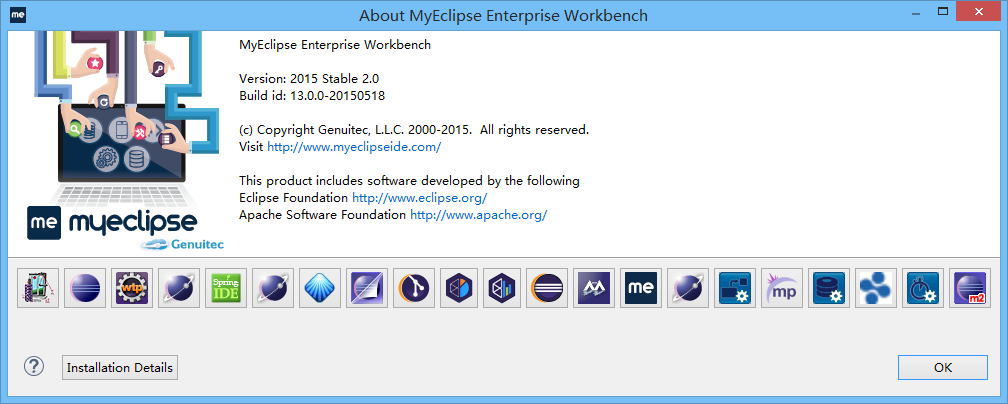
Task: Click the blue arrow-and-squares gear icon
Action: click(735, 288)
